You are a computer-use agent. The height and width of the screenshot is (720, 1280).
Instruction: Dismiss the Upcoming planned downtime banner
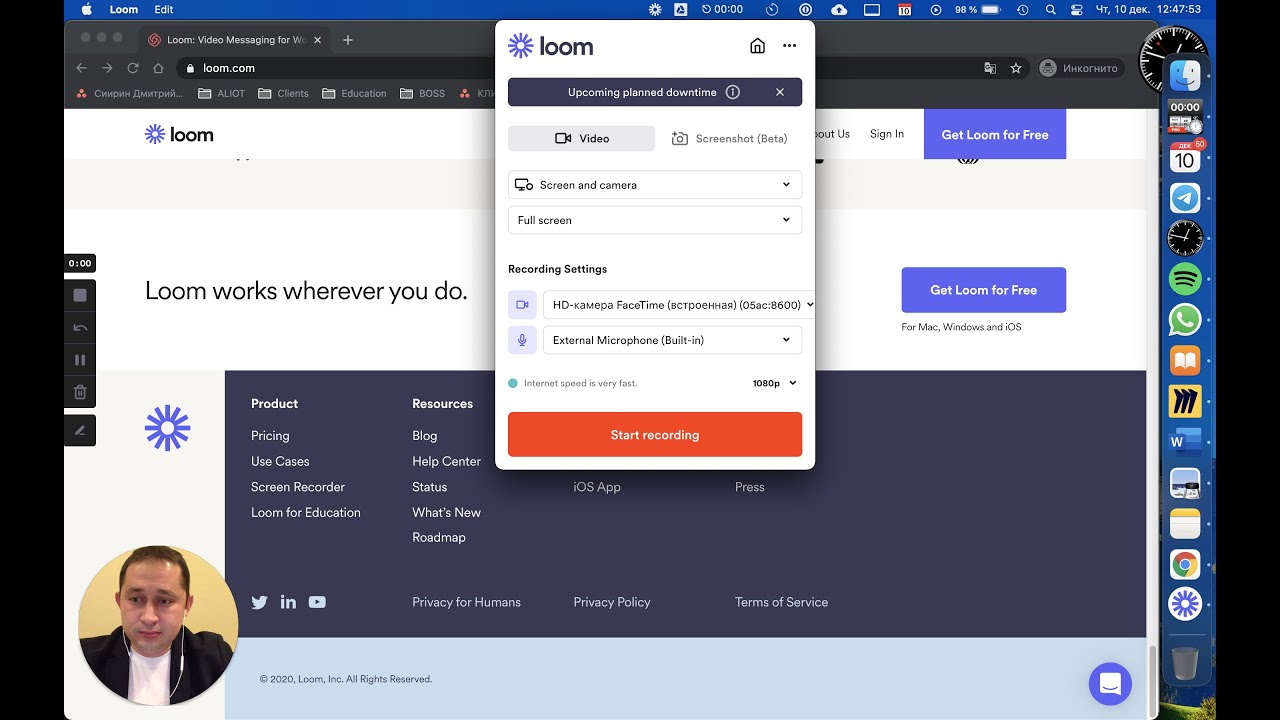coord(780,92)
